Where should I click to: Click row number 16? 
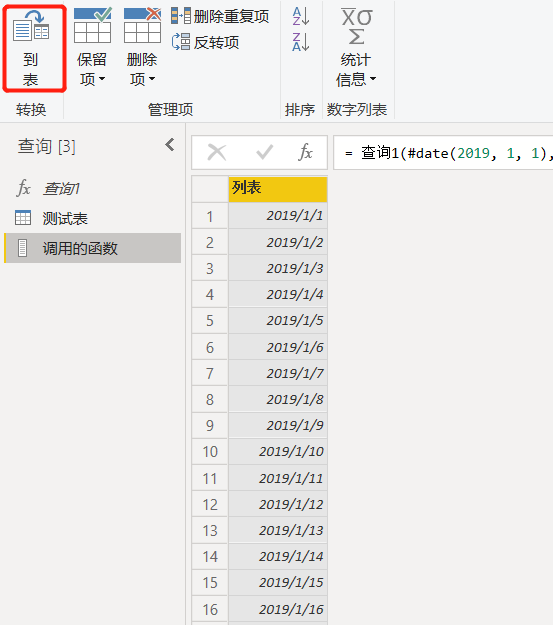click(210, 609)
